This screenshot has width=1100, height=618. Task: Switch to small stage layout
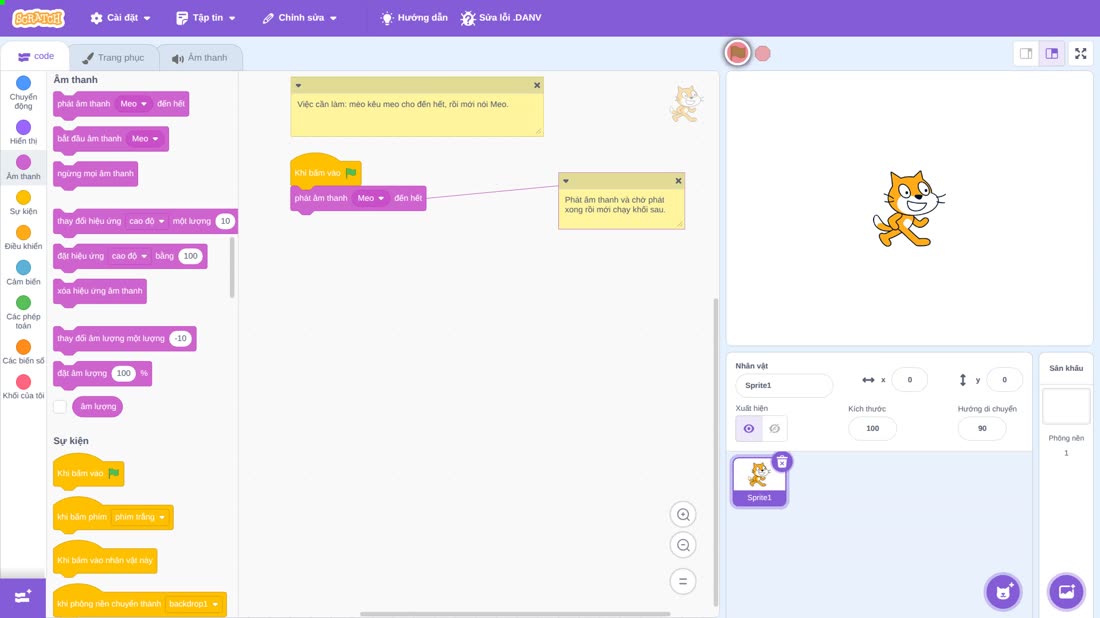1026,53
